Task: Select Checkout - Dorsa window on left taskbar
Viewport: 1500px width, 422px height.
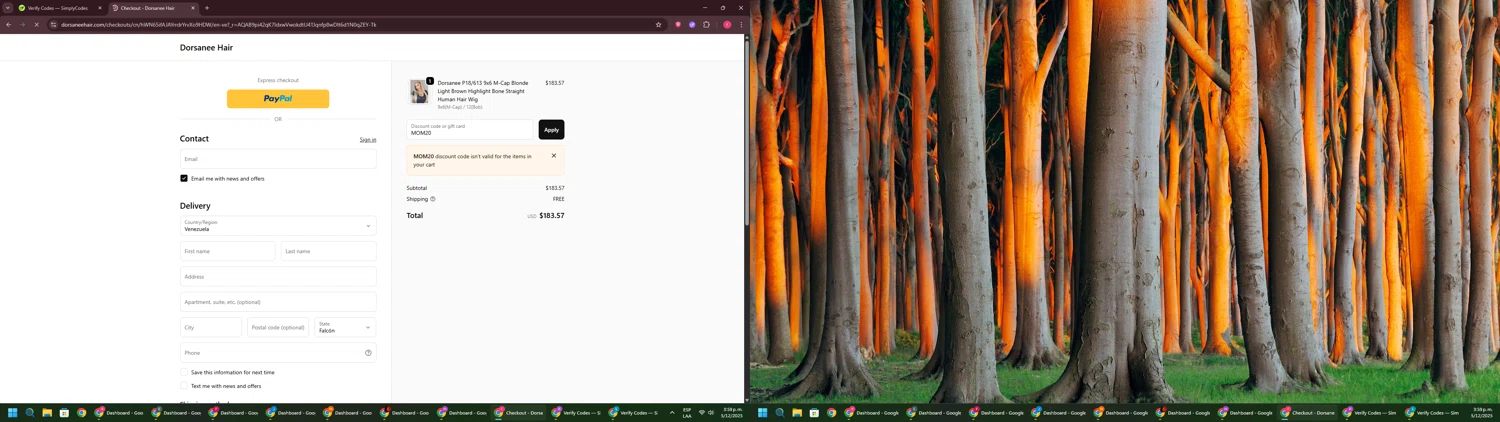Action: [519, 412]
